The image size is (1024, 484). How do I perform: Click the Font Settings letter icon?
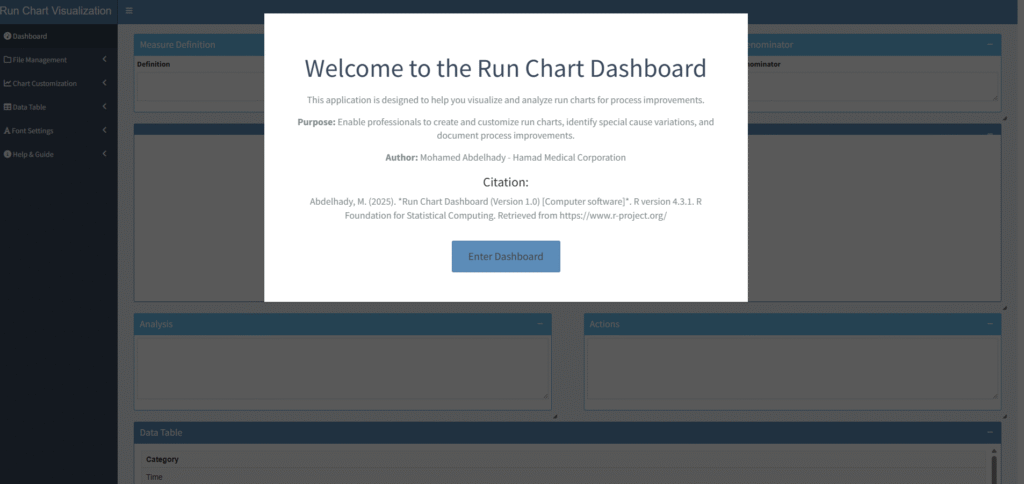[x=8, y=131]
